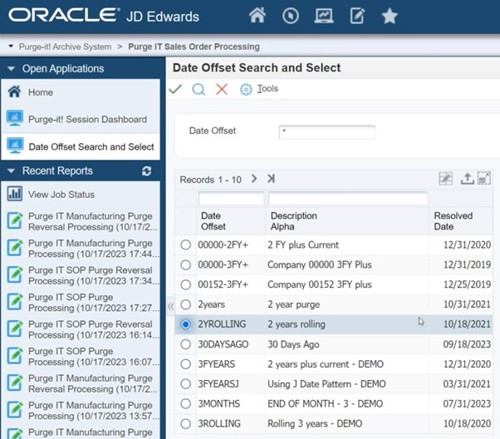Open the Tools menu
This screenshot has width=500, height=439.
pyautogui.click(x=267, y=89)
